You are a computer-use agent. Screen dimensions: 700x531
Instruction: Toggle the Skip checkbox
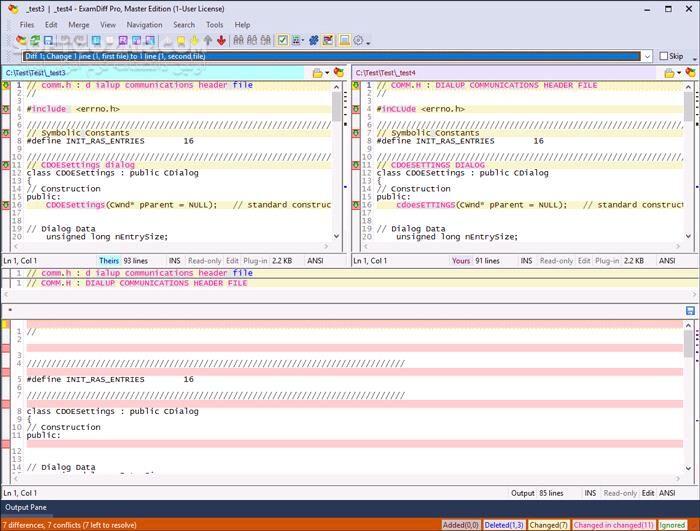[665, 57]
